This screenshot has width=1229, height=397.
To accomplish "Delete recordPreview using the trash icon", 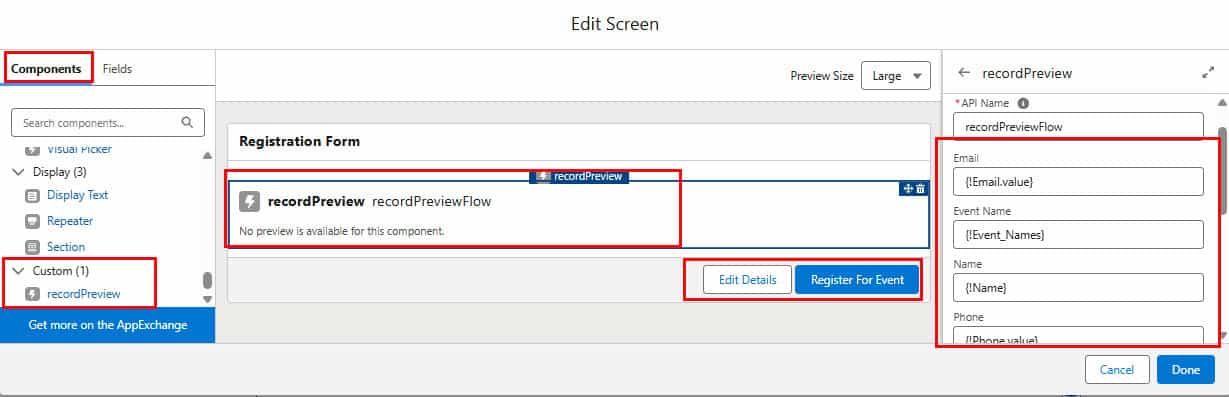I will pos(921,188).
